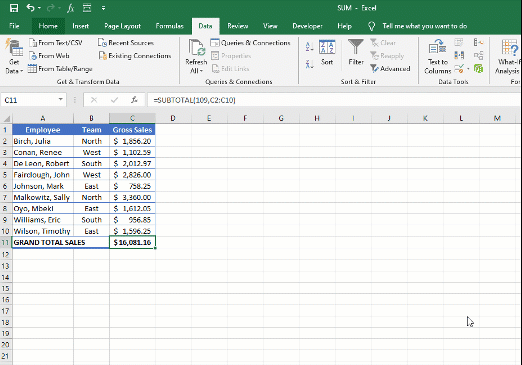Click the Data Validation icon
Image resolution: width=522 pixels, height=365 pixels.
click(x=459, y=69)
